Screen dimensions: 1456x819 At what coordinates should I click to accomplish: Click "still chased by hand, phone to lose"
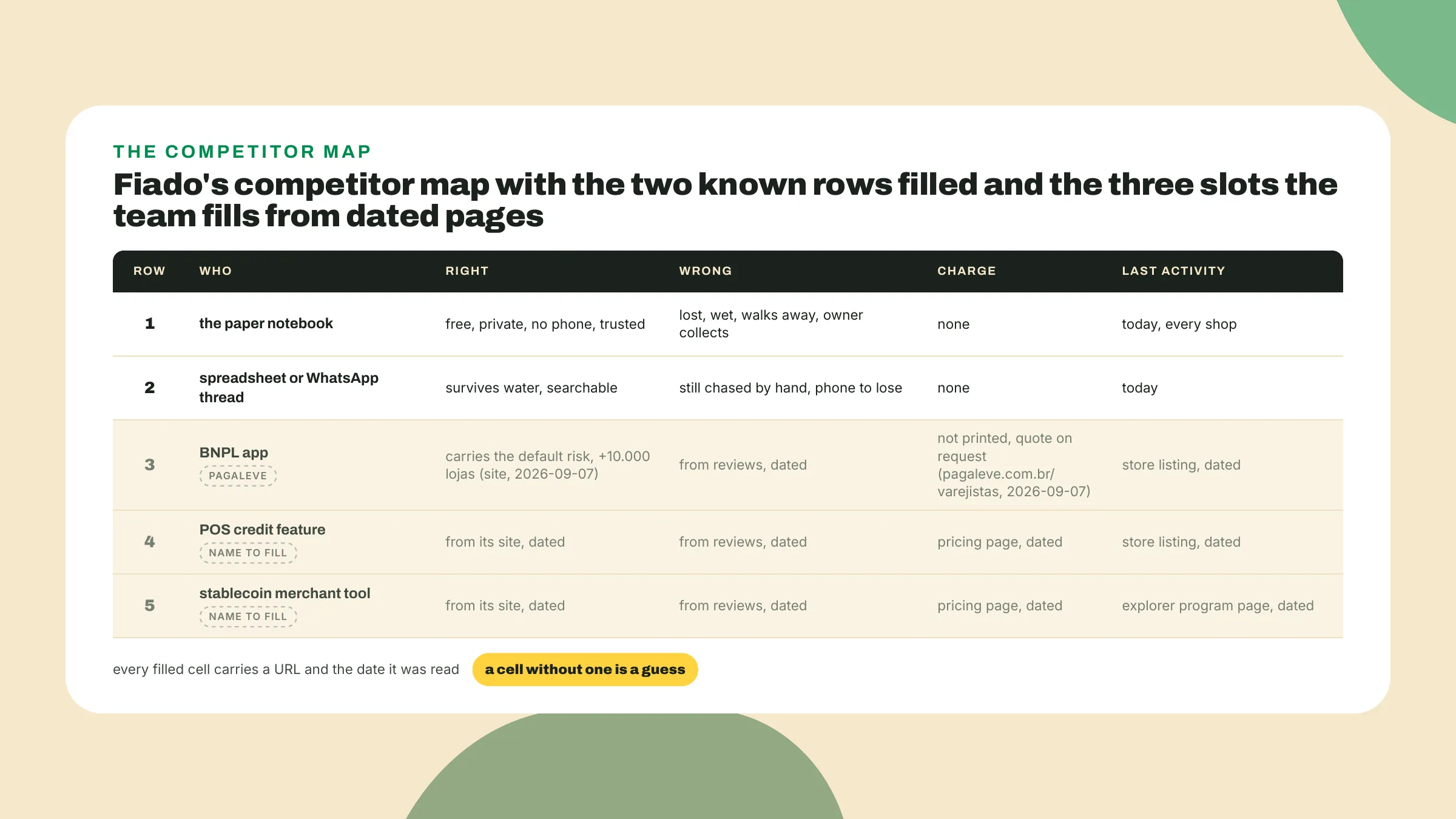point(790,388)
